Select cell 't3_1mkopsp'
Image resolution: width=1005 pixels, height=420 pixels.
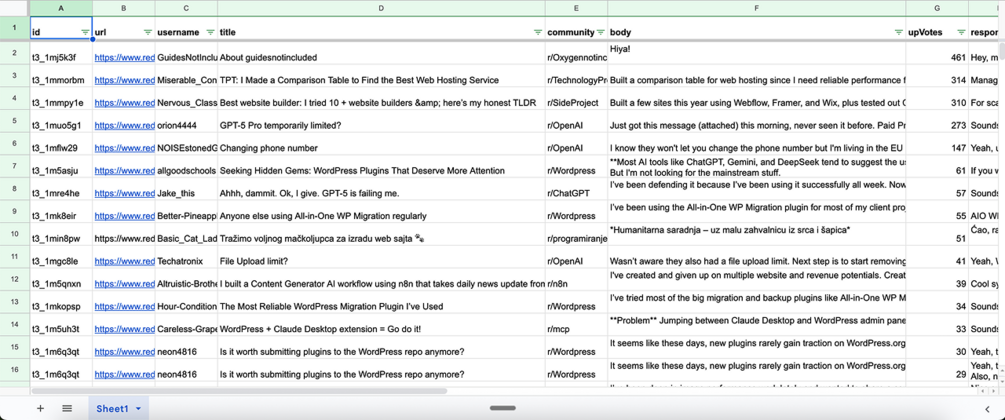(62, 302)
